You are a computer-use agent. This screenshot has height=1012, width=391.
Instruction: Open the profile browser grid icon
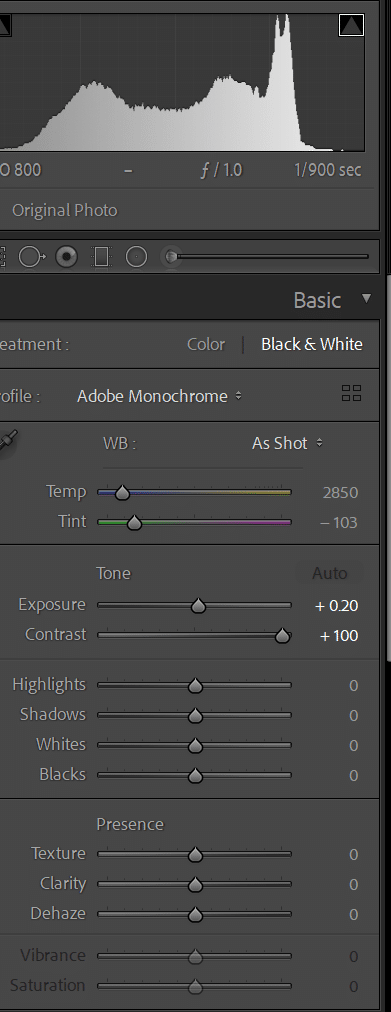coord(352,394)
